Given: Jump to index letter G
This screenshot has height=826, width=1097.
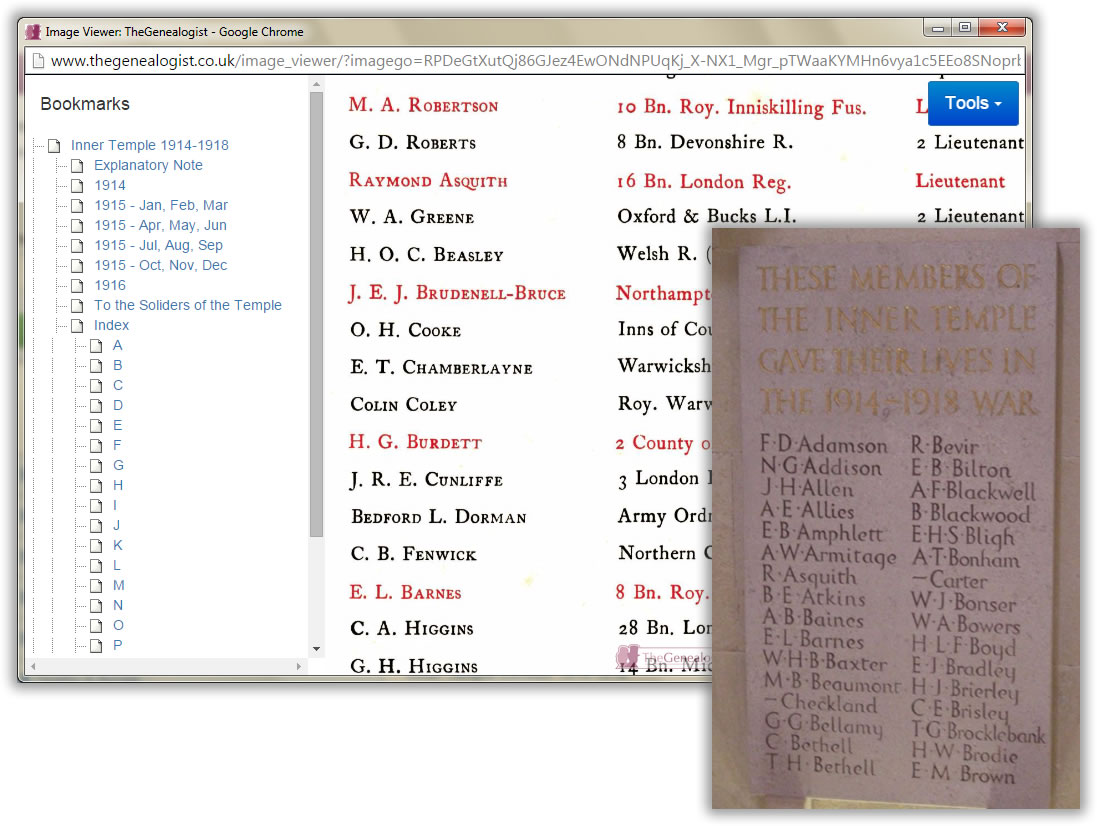Looking at the screenshot, I should (118, 465).
